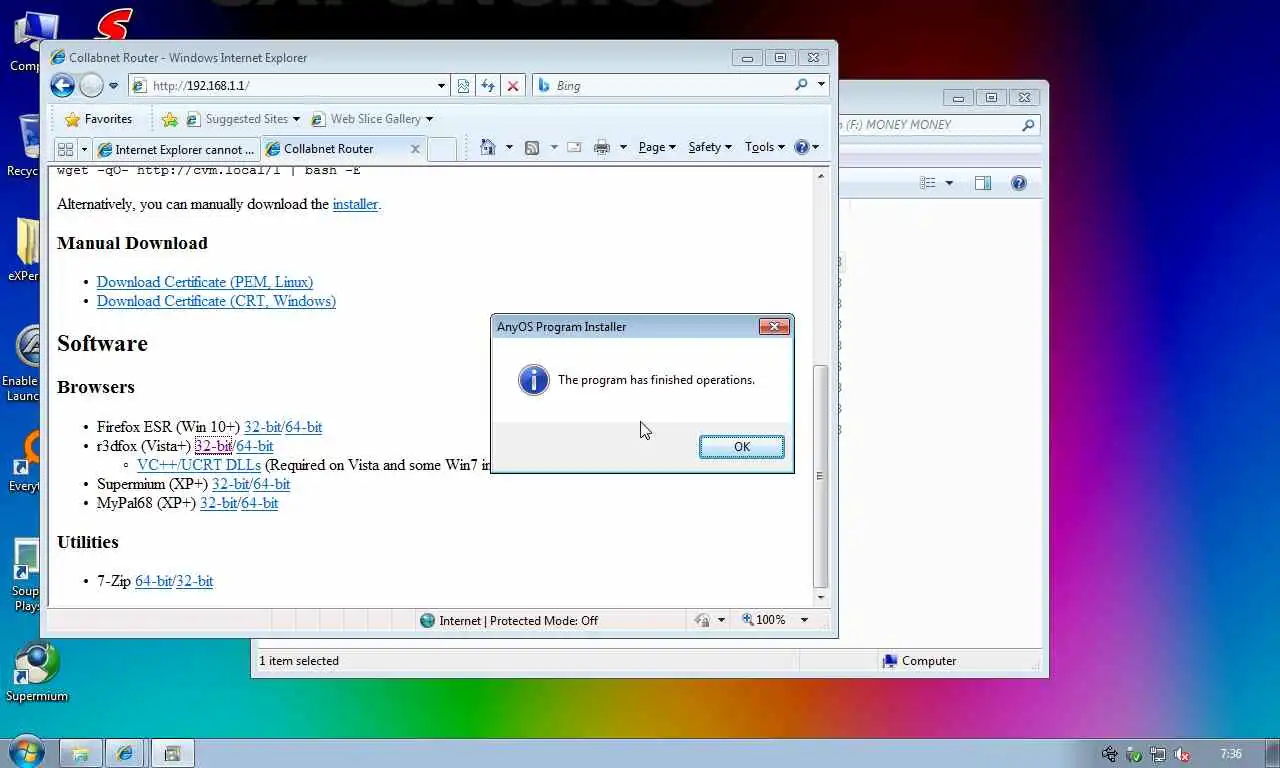Click the search magnifier icon in IE
This screenshot has height=768, width=1280.
(x=801, y=85)
